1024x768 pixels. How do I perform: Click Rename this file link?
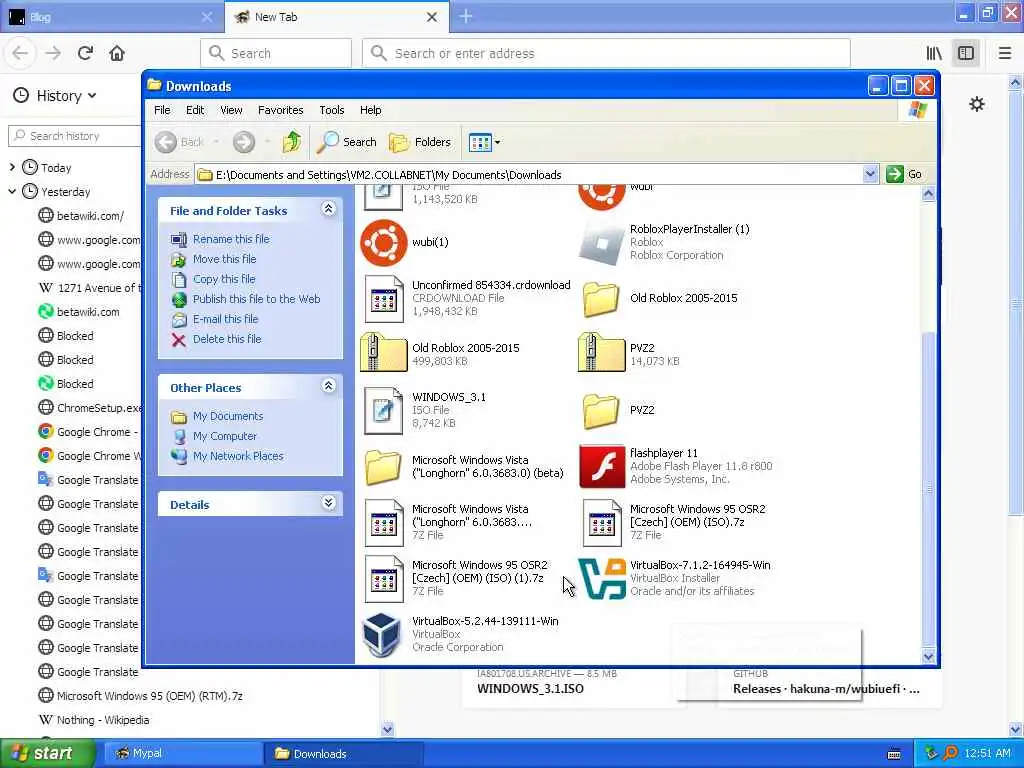[x=231, y=239]
